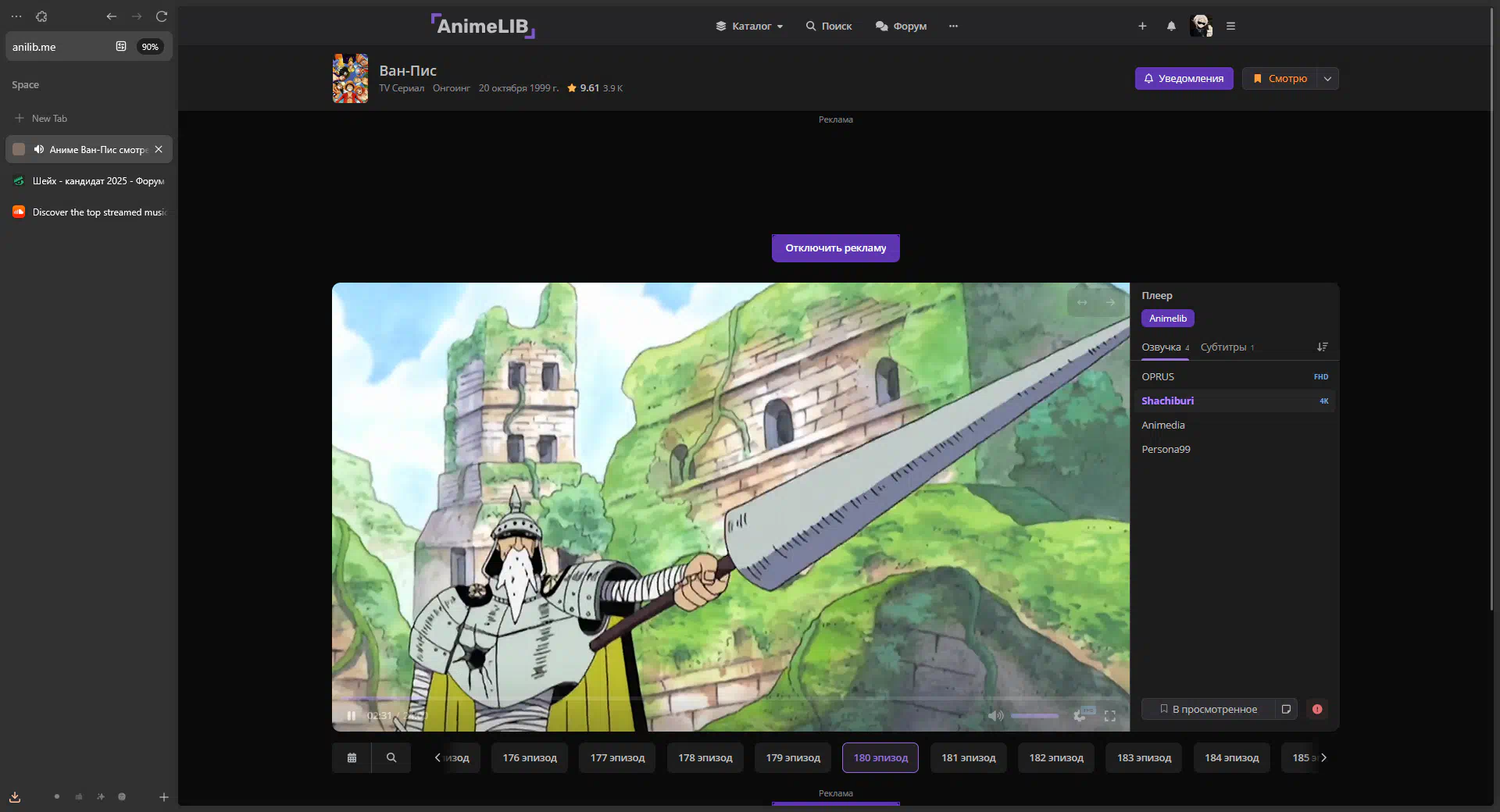Select Animedia voiceover team

pyautogui.click(x=1234, y=425)
